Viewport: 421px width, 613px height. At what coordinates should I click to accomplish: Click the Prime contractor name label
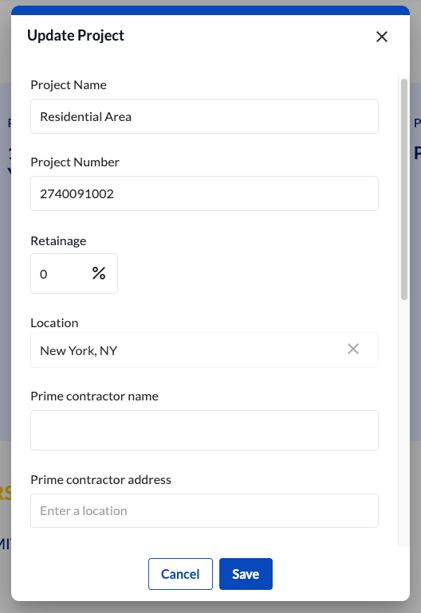coord(94,396)
